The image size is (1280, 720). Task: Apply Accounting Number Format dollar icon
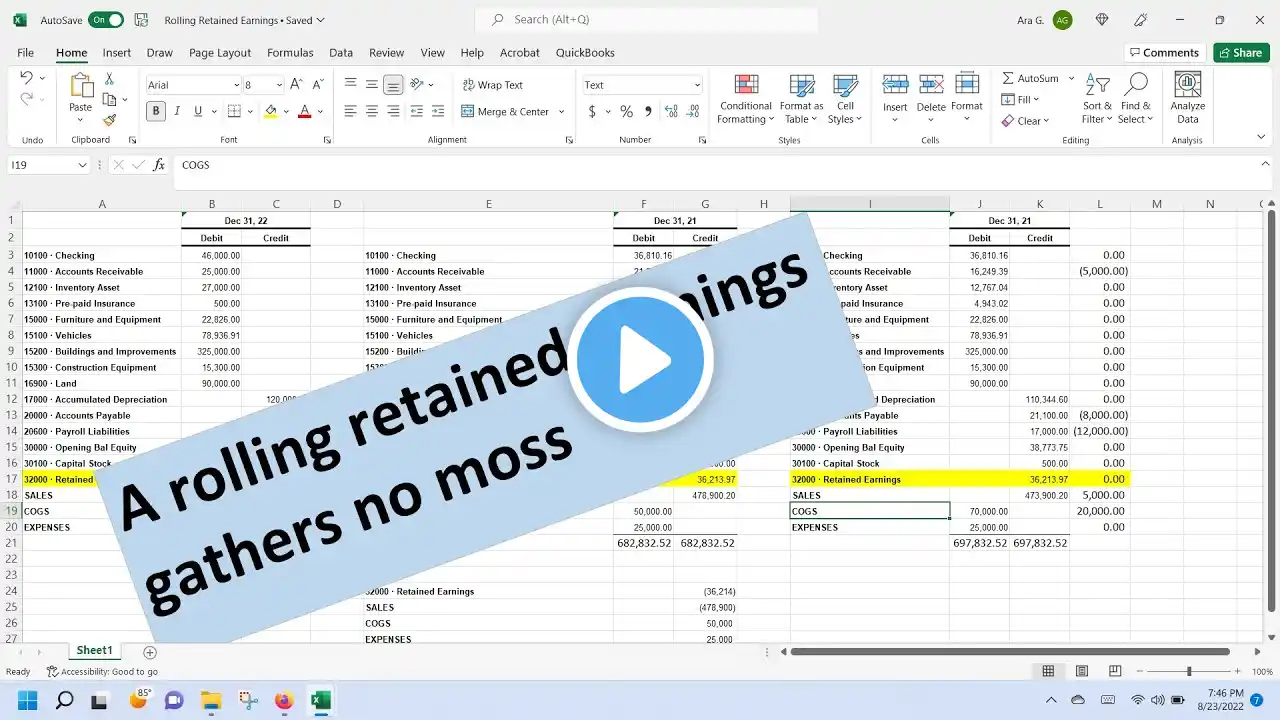(592, 112)
